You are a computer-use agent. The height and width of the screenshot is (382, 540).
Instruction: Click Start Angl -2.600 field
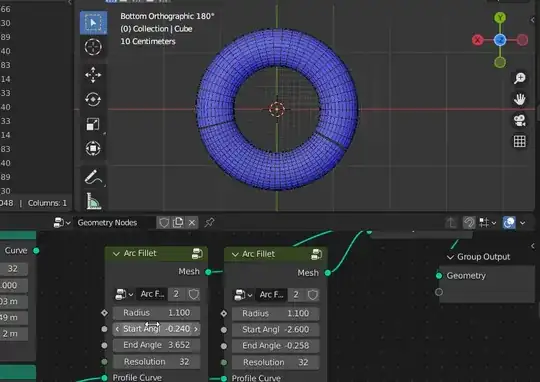pos(276,330)
